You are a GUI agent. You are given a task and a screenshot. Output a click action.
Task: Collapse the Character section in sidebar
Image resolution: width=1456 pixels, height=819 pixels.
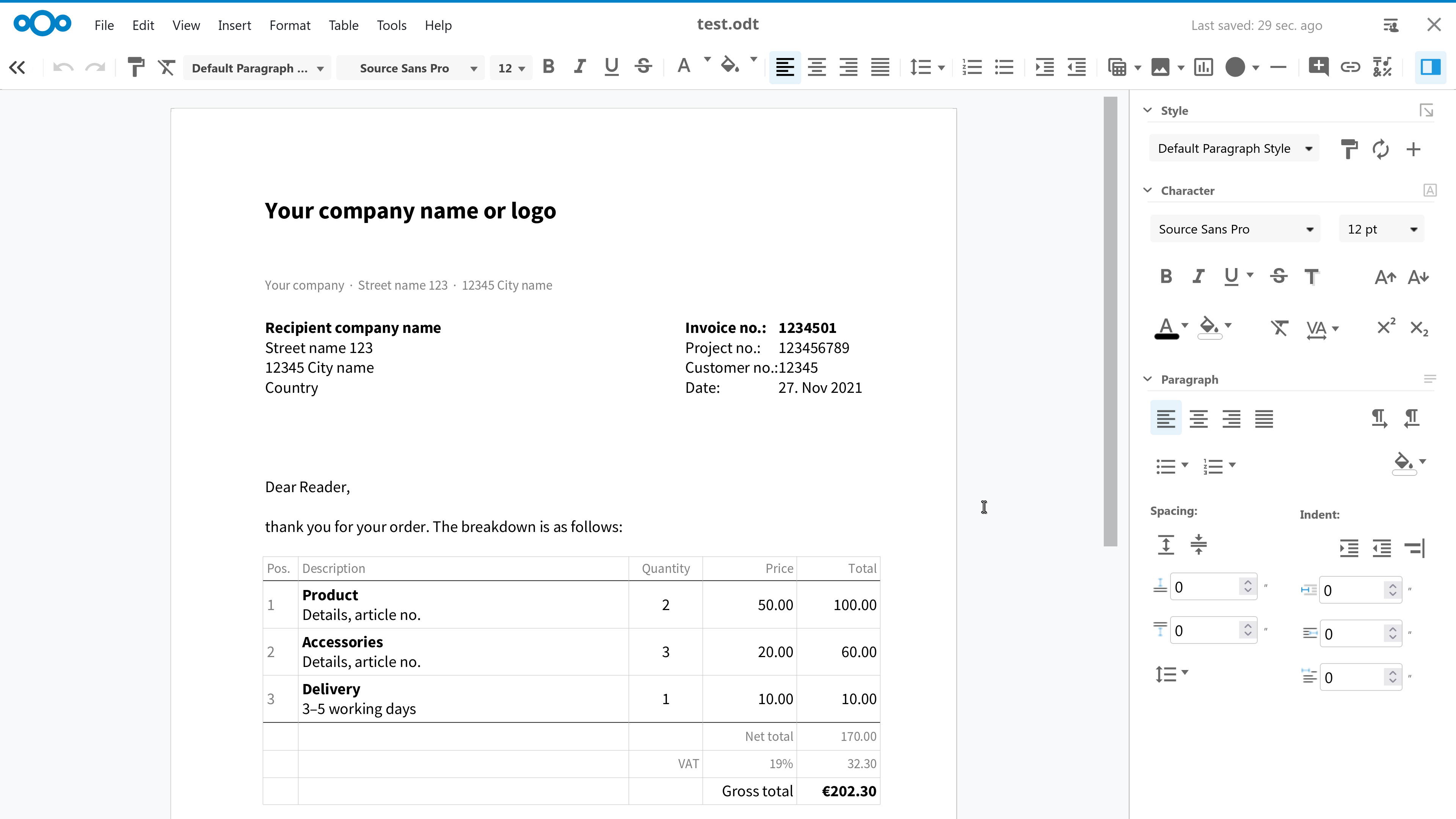[1147, 190]
